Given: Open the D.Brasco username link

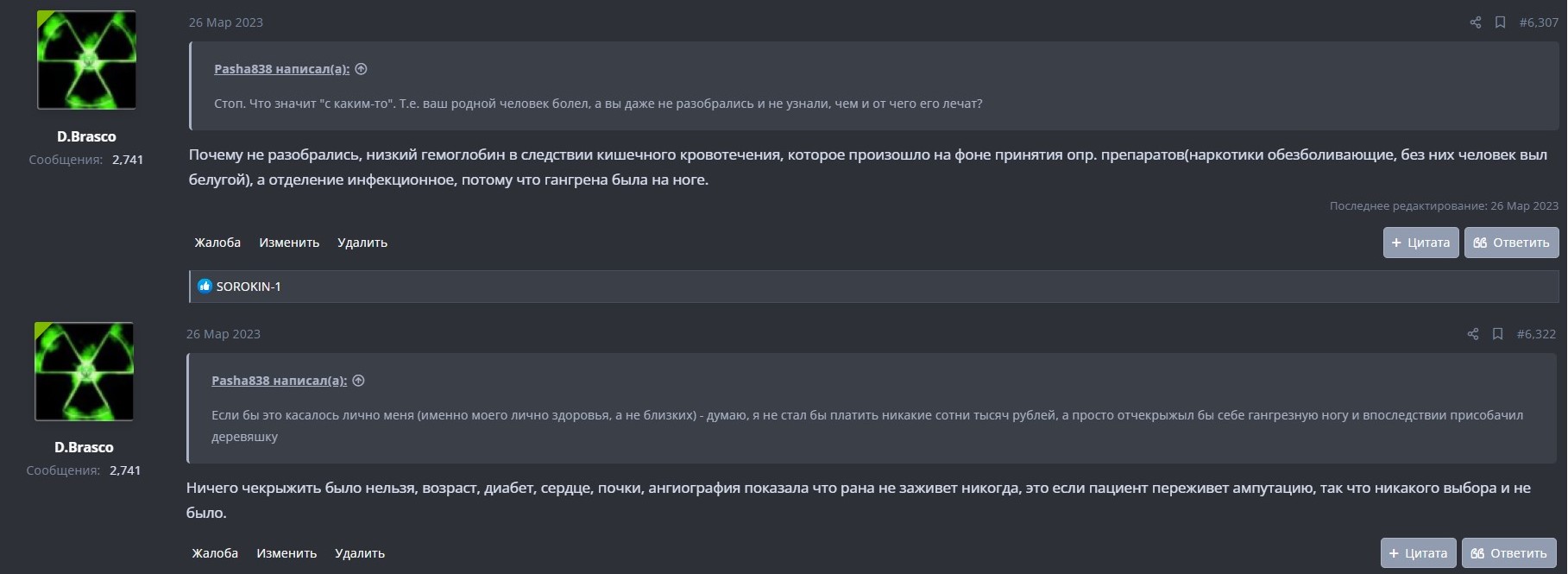Looking at the screenshot, I should coord(85,136).
